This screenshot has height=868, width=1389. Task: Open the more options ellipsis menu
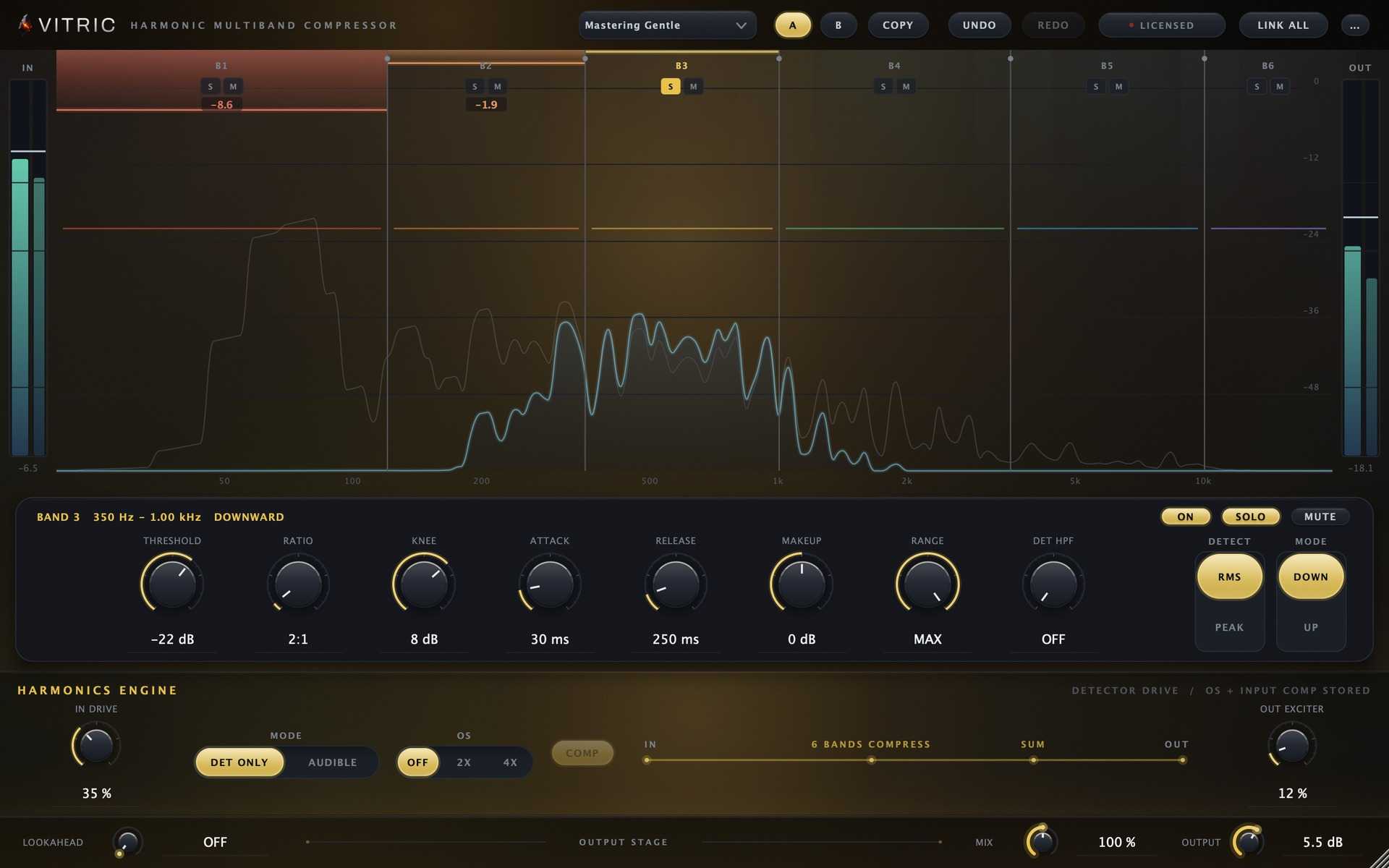click(x=1354, y=25)
